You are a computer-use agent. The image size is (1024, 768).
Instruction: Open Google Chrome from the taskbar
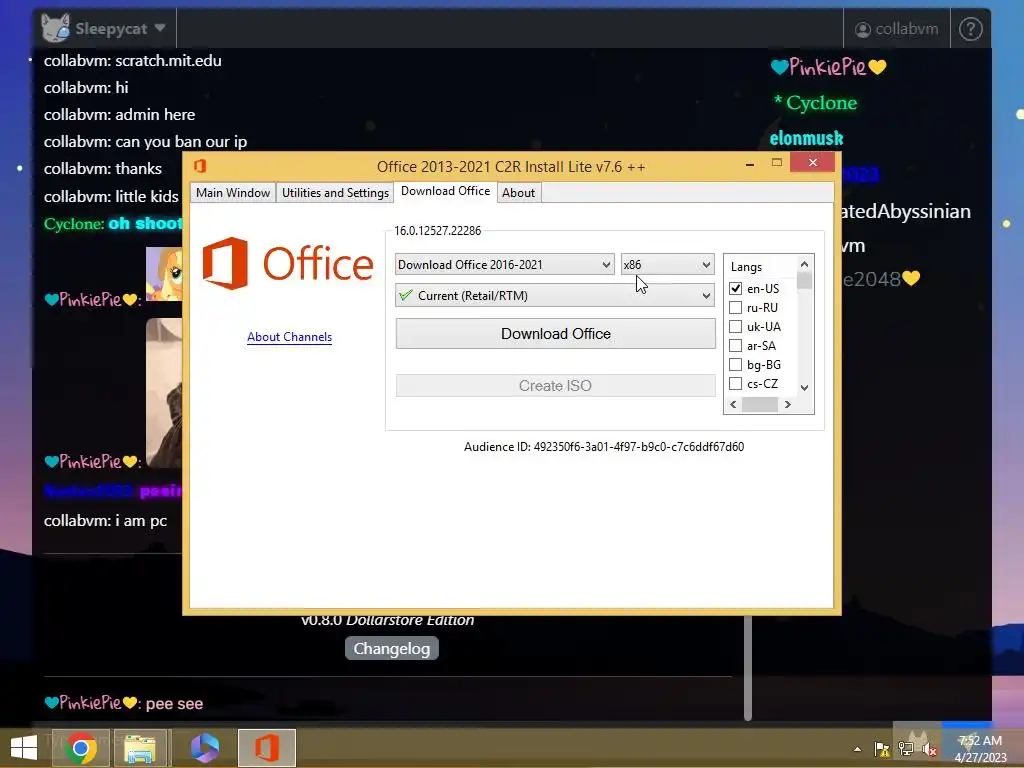[80, 748]
